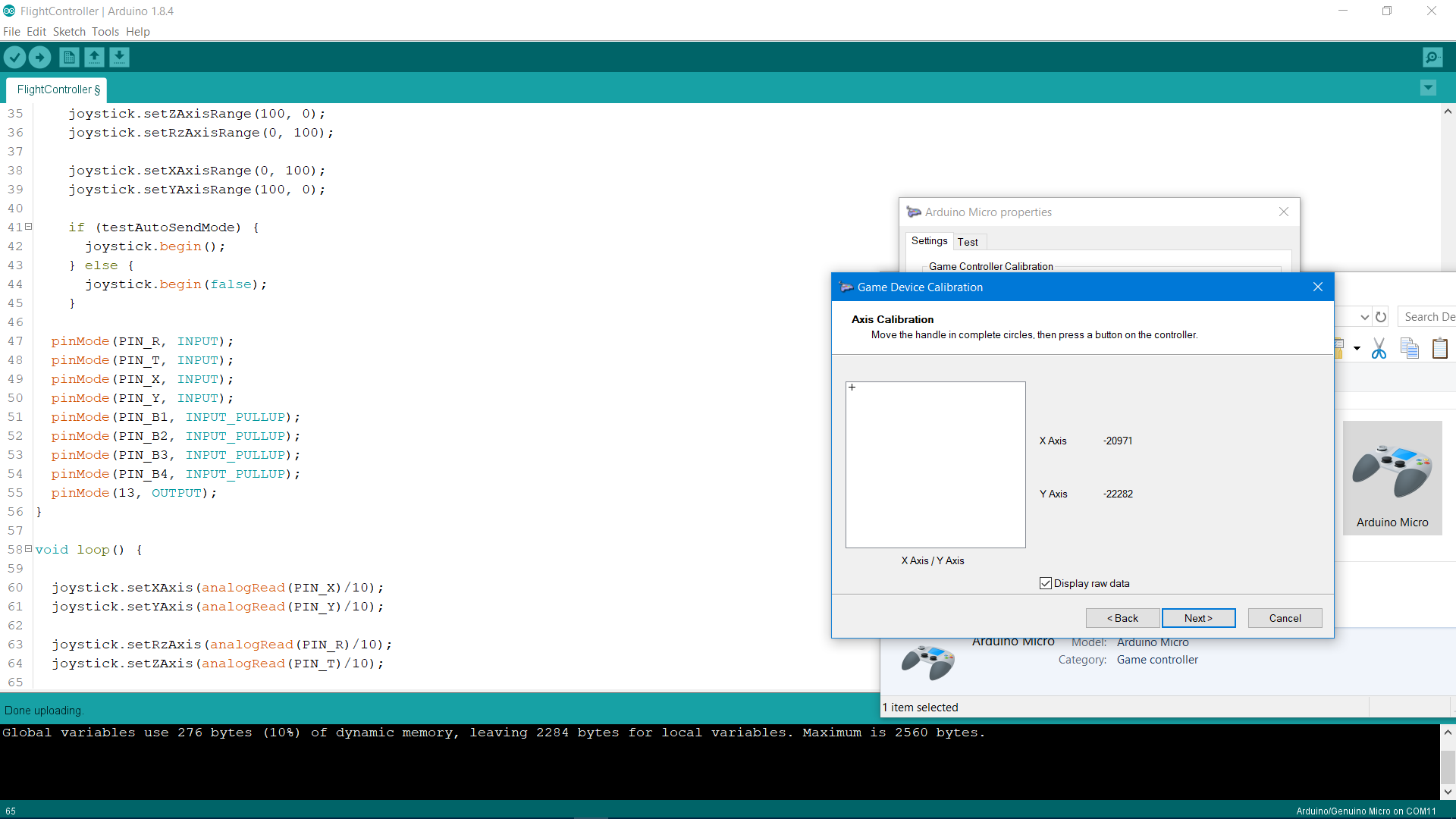This screenshot has width=1456, height=819.
Task: Open the Serial Monitor
Action: click(x=1432, y=57)
